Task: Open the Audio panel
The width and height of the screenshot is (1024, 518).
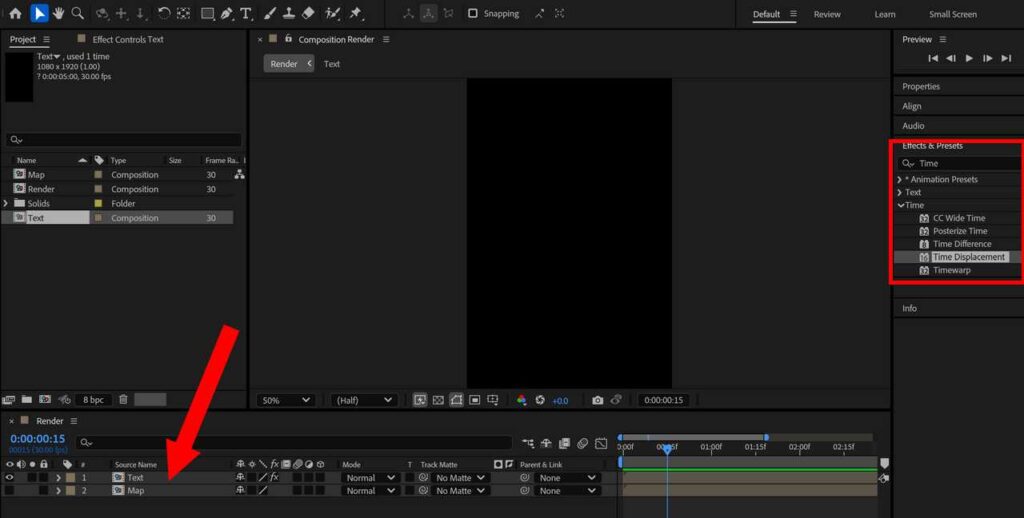Action: 913,125
